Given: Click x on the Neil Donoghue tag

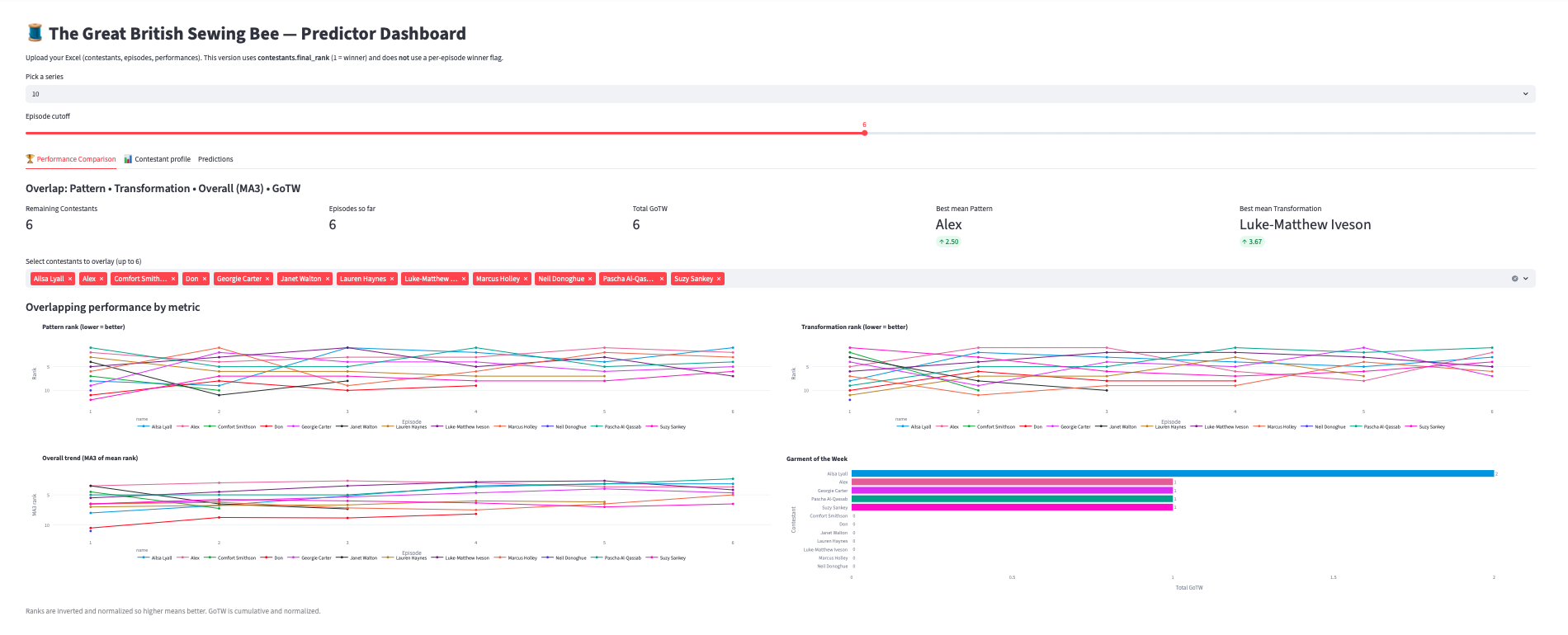Looking at the screenshot, I should [x=590, y=279].
